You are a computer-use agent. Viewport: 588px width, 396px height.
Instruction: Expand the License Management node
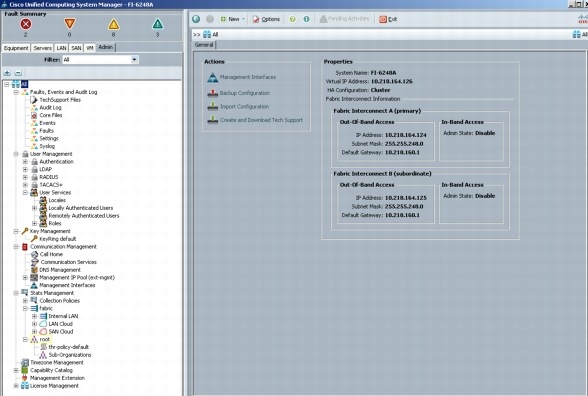click(16, 386)
